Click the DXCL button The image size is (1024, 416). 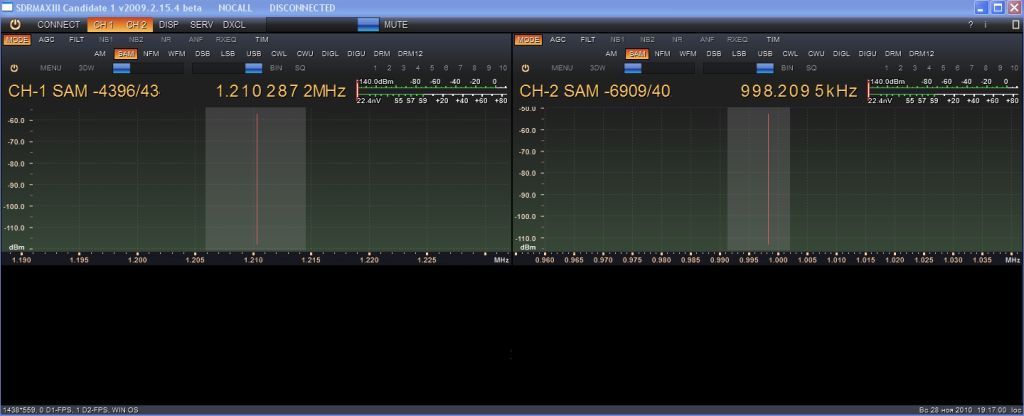(x=234, y=24)
